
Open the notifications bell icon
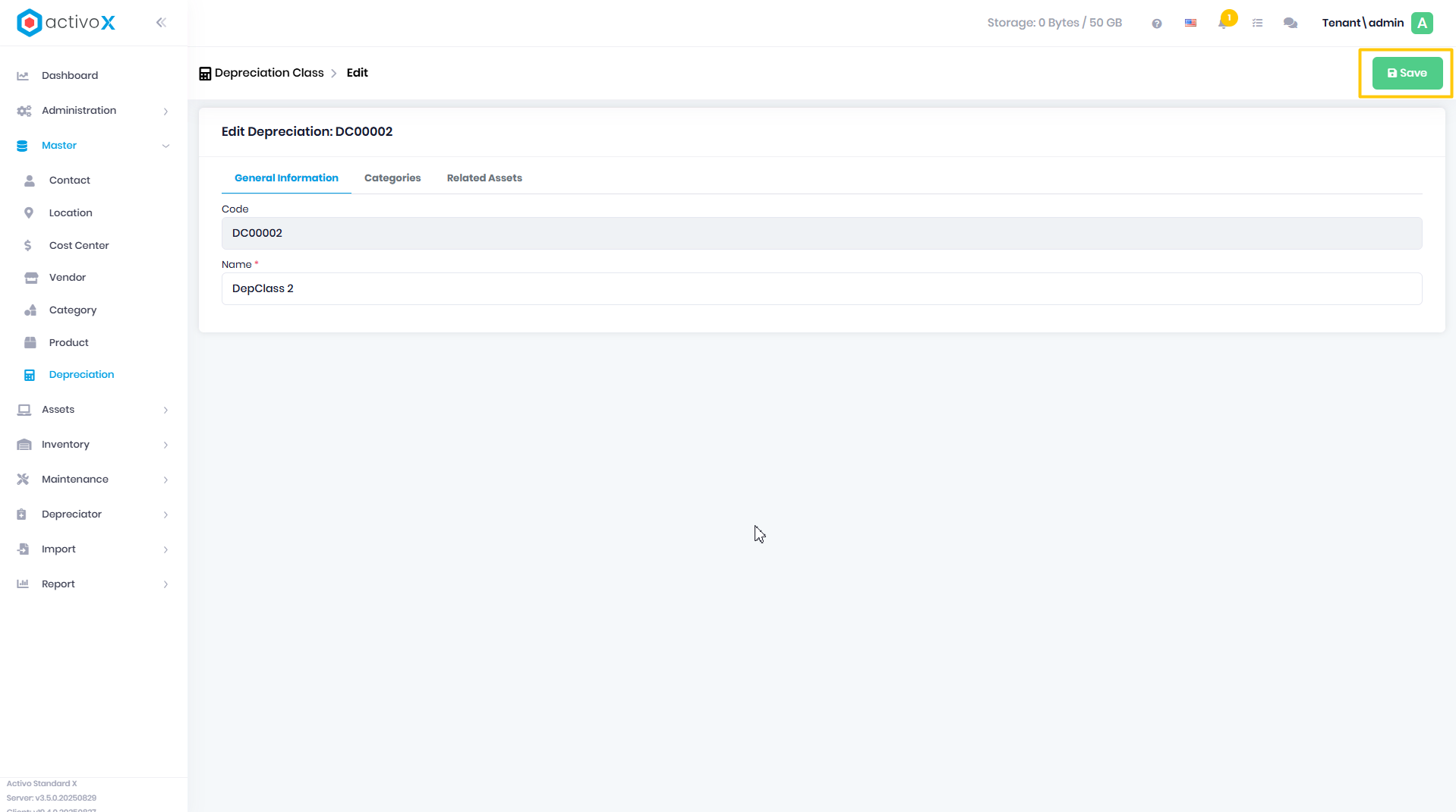click(x=1224, y=23)
